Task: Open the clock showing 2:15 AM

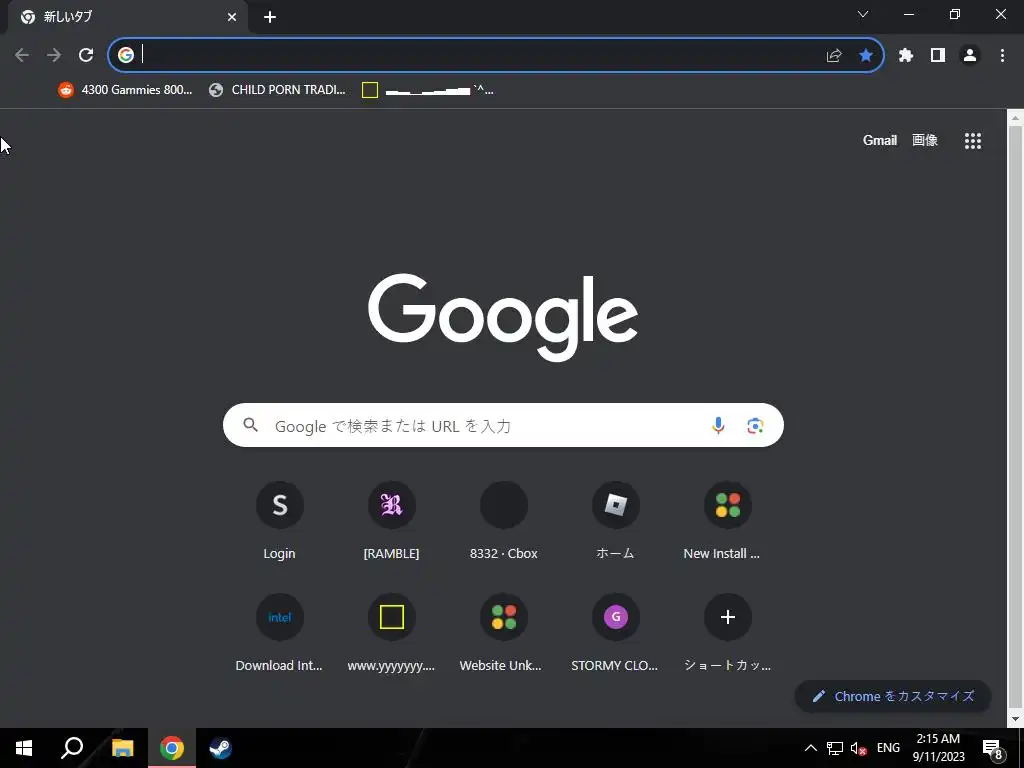Action: tap(938, 748)
